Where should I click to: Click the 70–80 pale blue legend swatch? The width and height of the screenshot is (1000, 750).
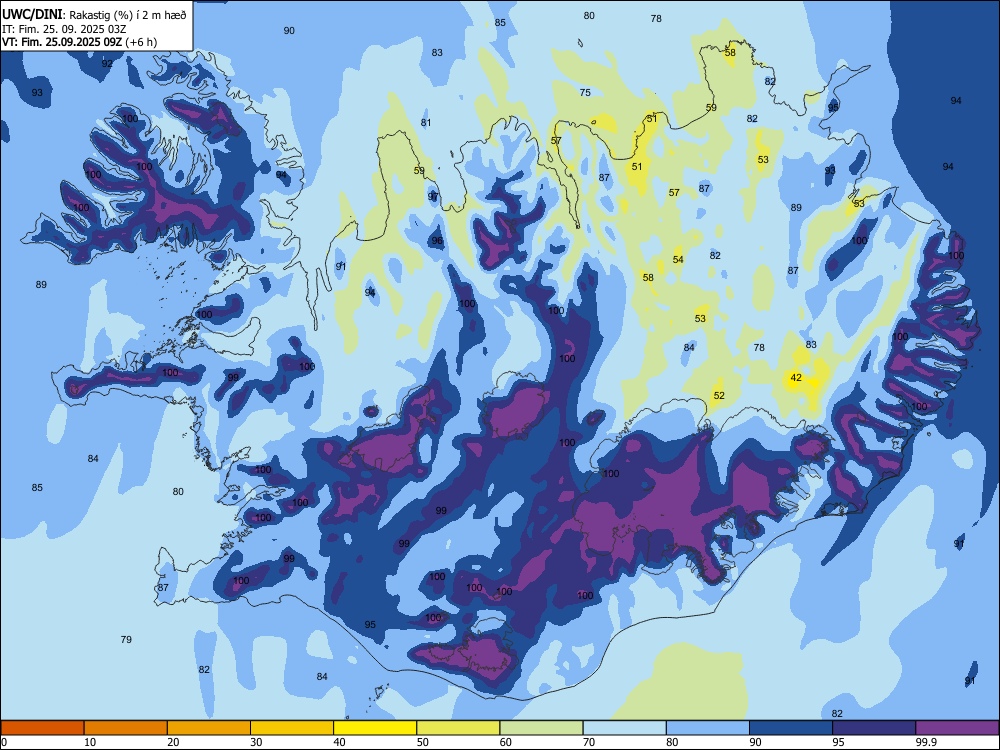pyautogui.click(x=624, y=728)
